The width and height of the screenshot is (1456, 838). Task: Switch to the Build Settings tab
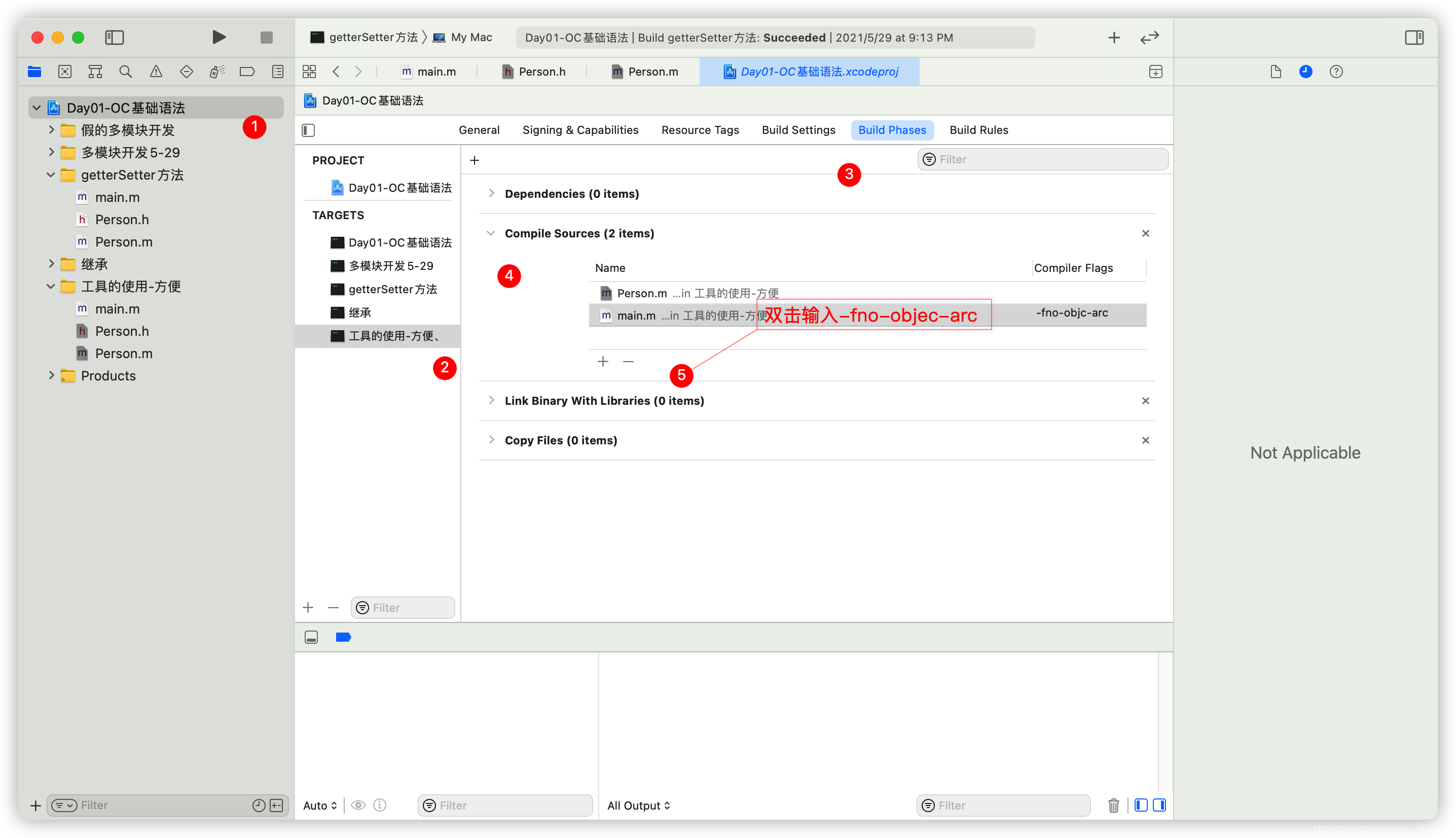click(x=798, y=129)
